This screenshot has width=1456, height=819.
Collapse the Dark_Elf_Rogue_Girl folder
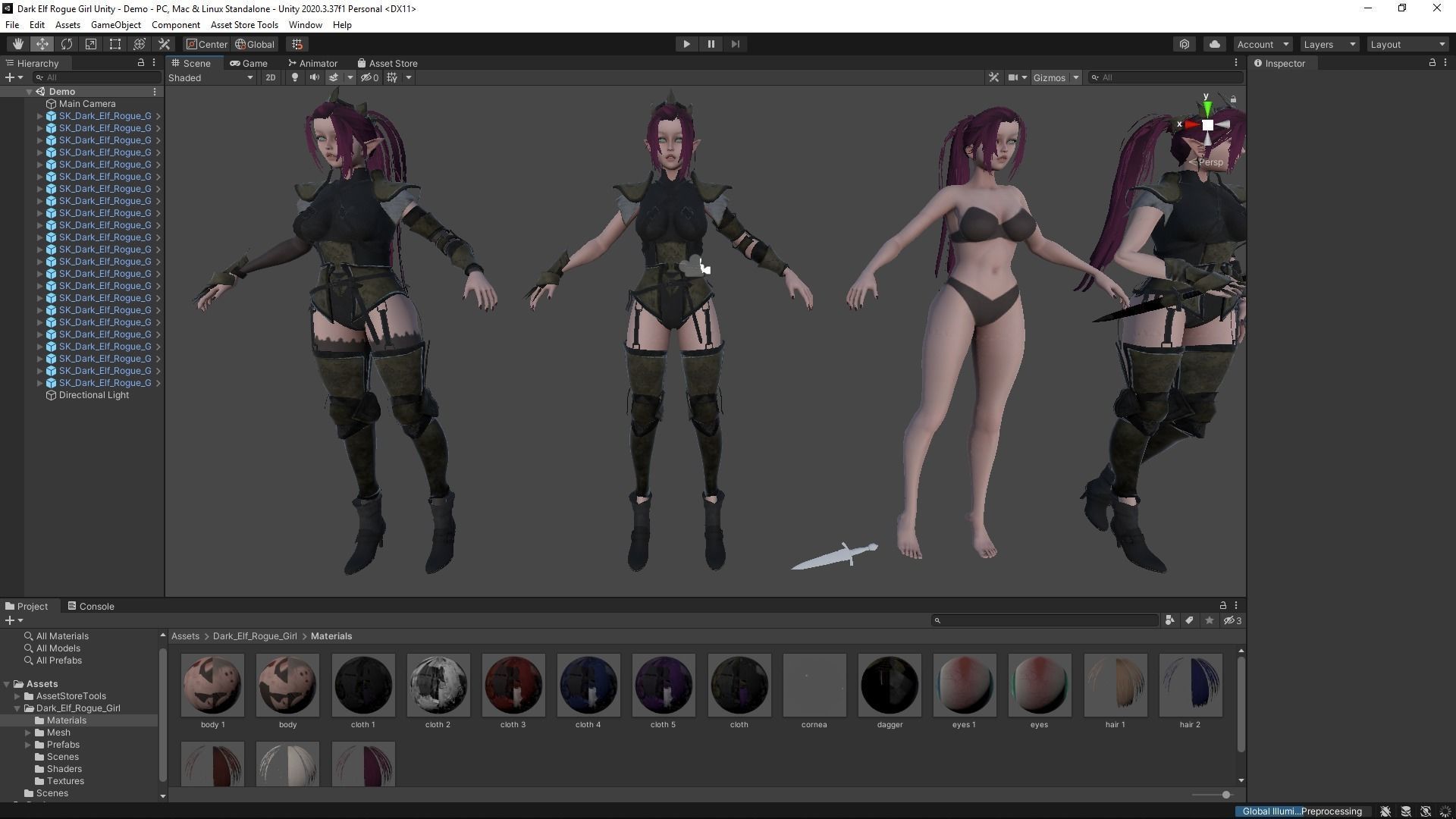(x=17, y=708)
